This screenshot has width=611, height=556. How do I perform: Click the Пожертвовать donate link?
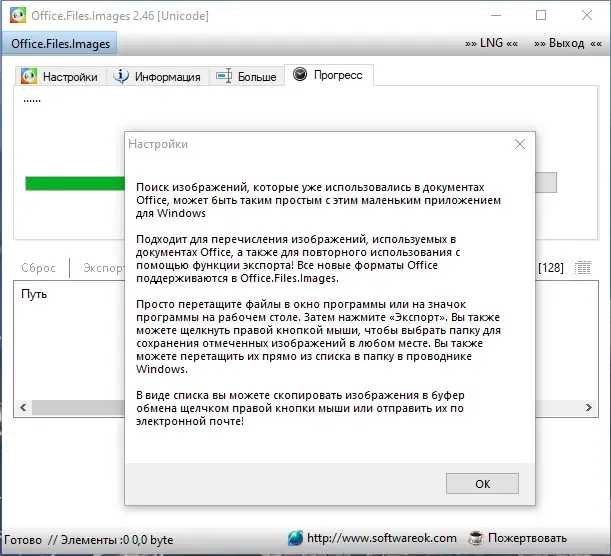(527, 538)
